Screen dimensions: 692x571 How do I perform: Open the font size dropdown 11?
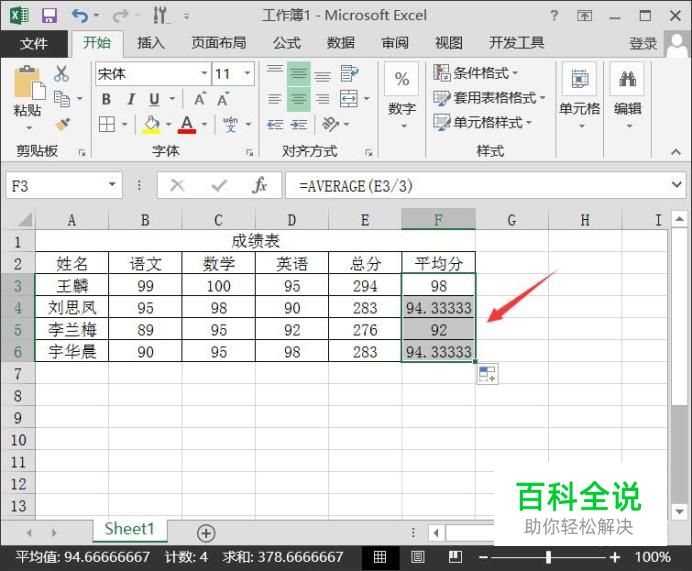(247, 73)
